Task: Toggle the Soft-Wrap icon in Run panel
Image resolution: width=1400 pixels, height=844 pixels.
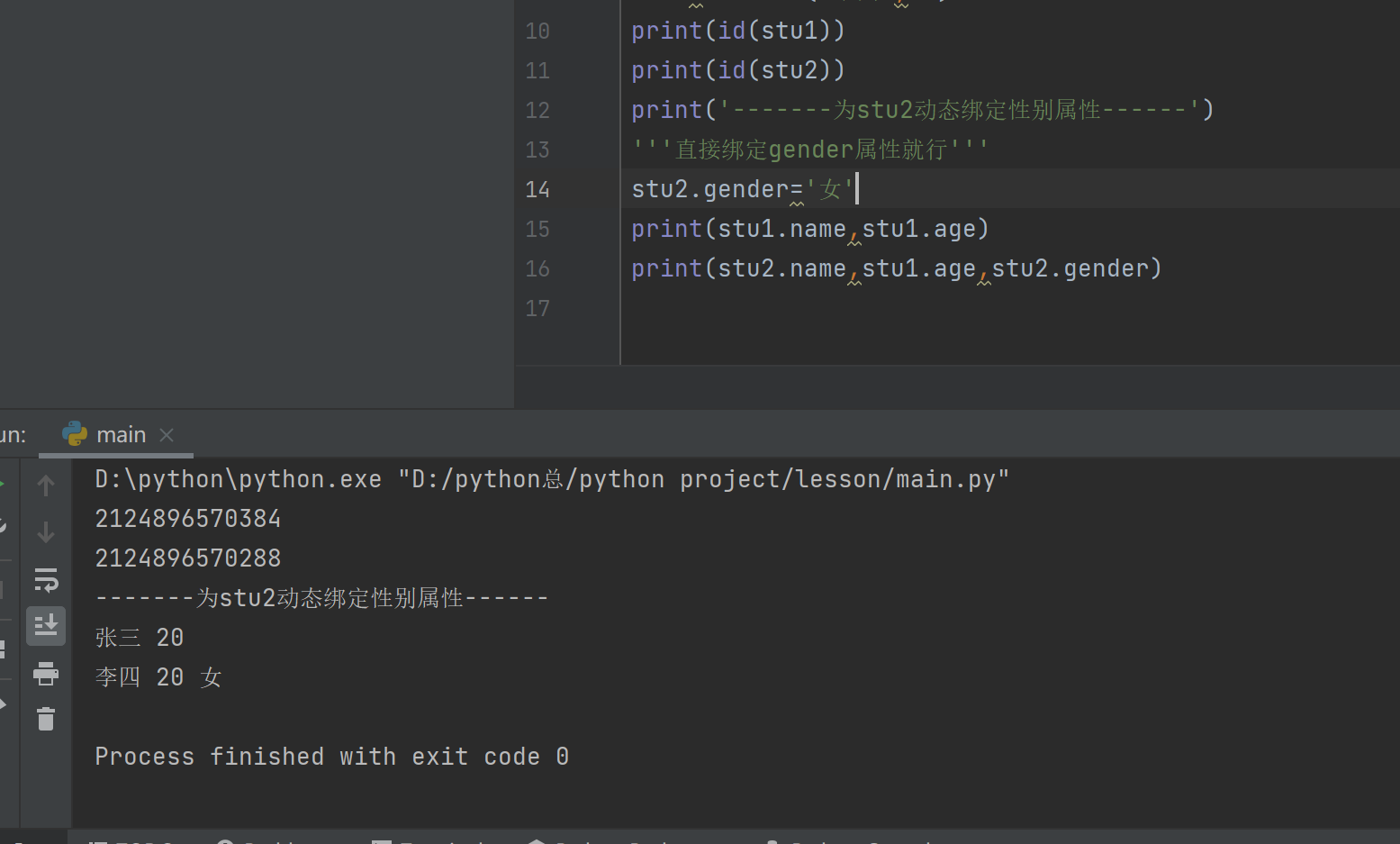Action: [x=46, y=579]
